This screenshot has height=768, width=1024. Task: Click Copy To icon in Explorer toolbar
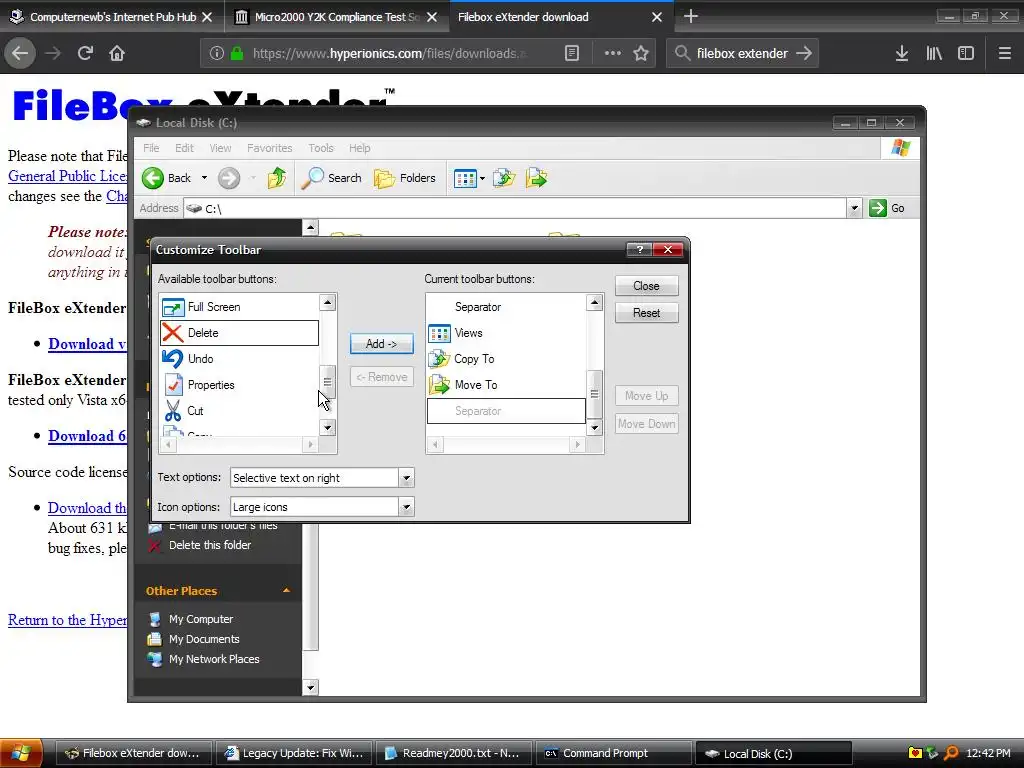tap(504, 178)
